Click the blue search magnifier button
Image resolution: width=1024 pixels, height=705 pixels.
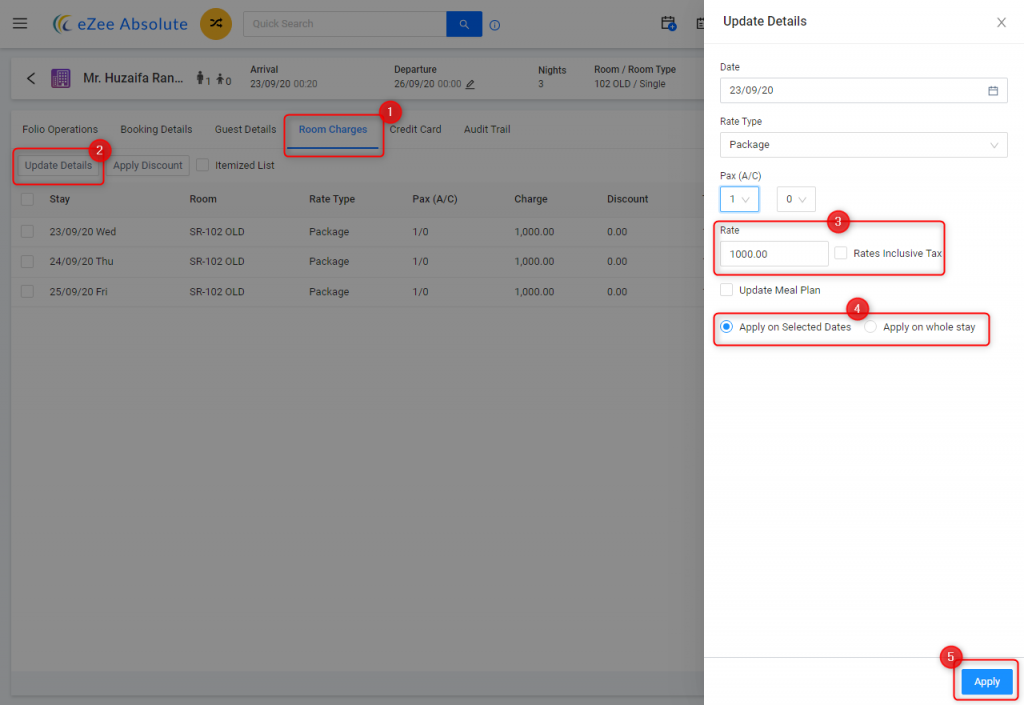coord(464,24)
